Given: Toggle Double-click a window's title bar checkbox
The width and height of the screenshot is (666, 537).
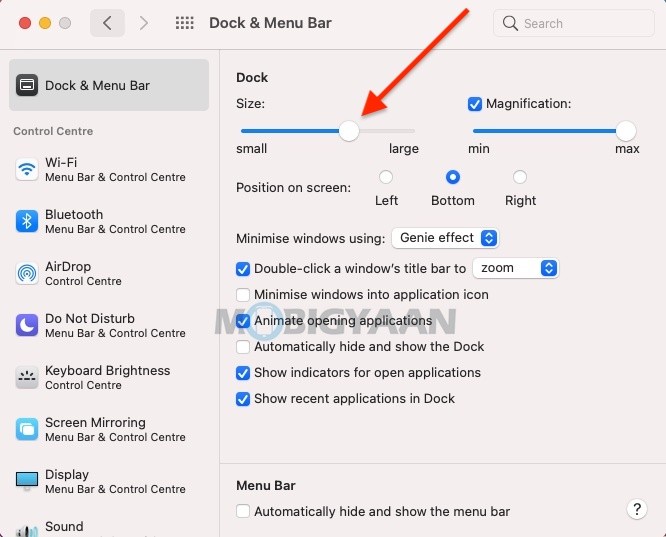Looking at the screenshot, I should [x=243, y=268].
